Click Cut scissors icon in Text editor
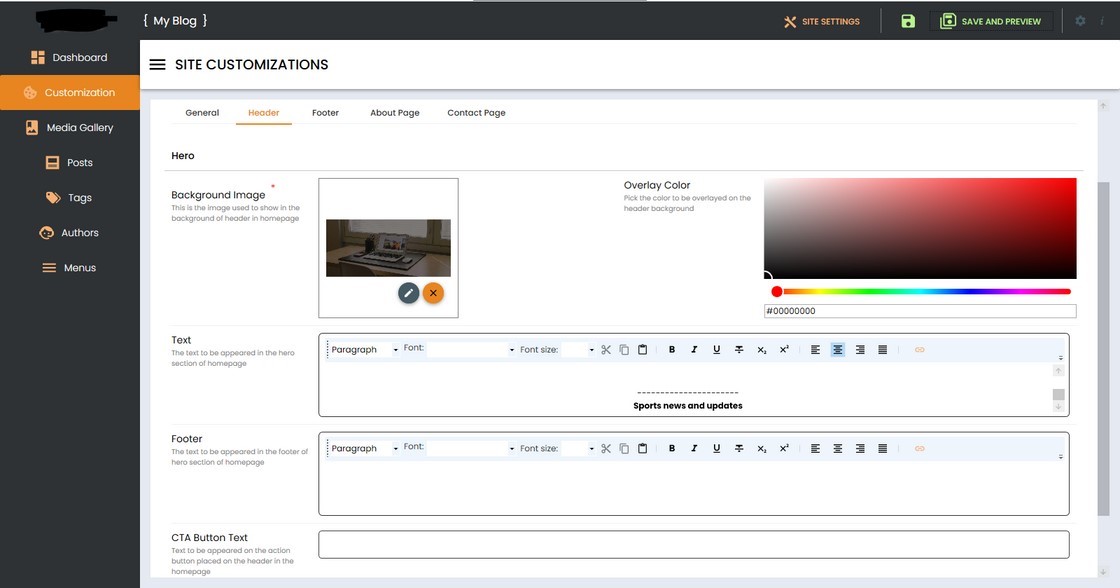 (606, 350)
